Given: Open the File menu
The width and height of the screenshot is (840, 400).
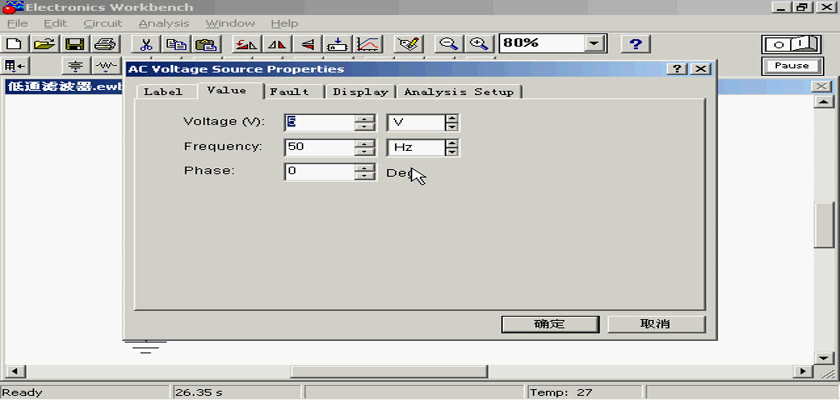Looking at the screenshot, I should (x=17, y=24).
